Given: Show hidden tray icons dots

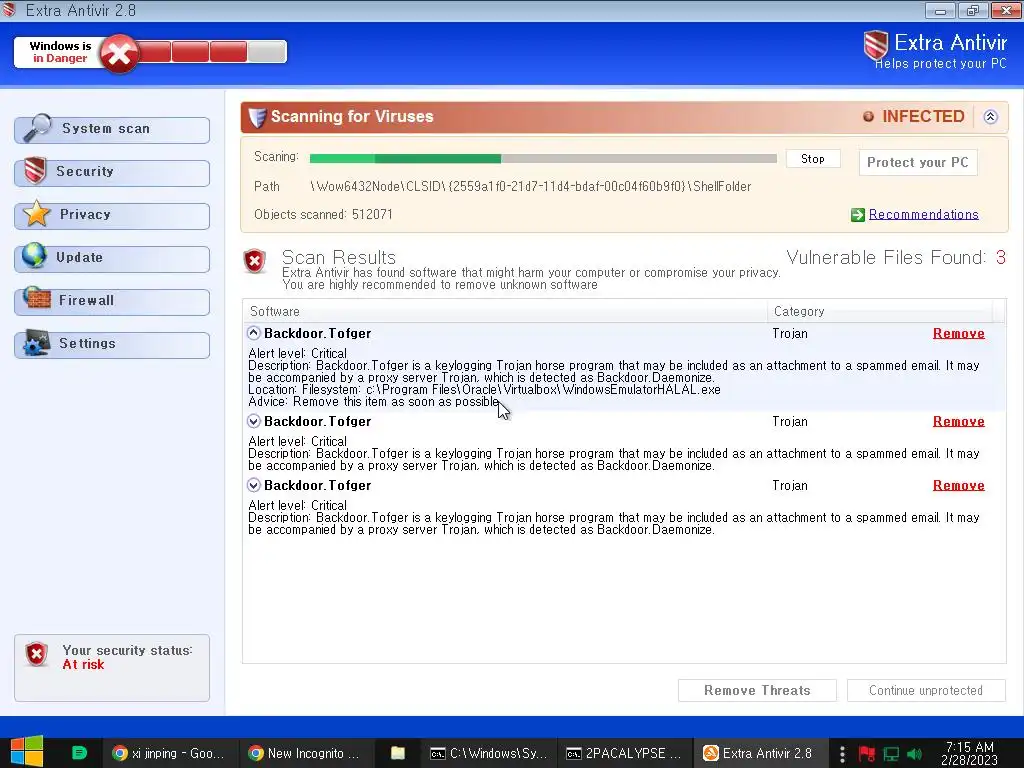Looking at the screenshot, I should click(x=842, y=754).
